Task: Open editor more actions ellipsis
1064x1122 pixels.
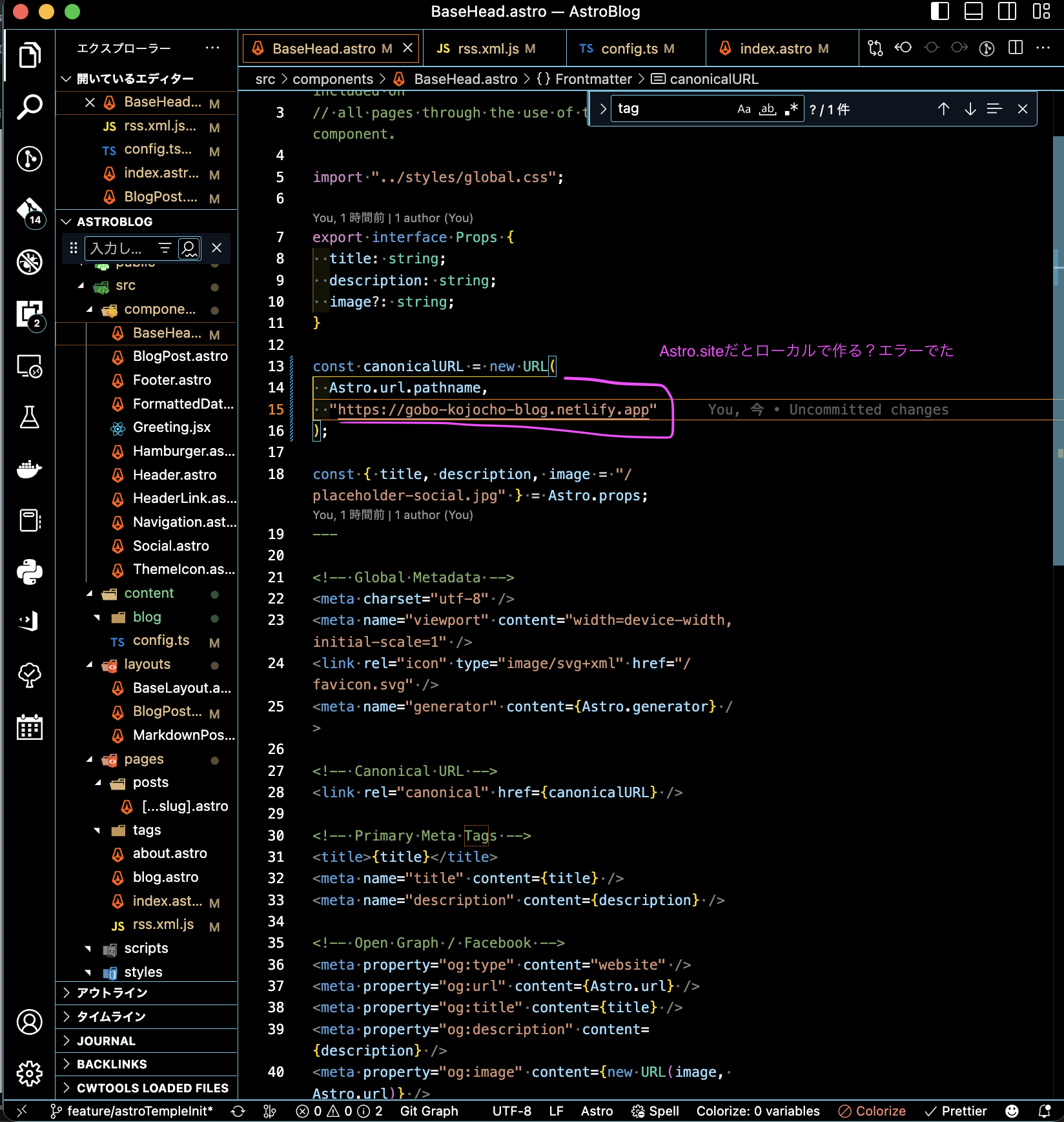Action: (x=1043, y=48)
